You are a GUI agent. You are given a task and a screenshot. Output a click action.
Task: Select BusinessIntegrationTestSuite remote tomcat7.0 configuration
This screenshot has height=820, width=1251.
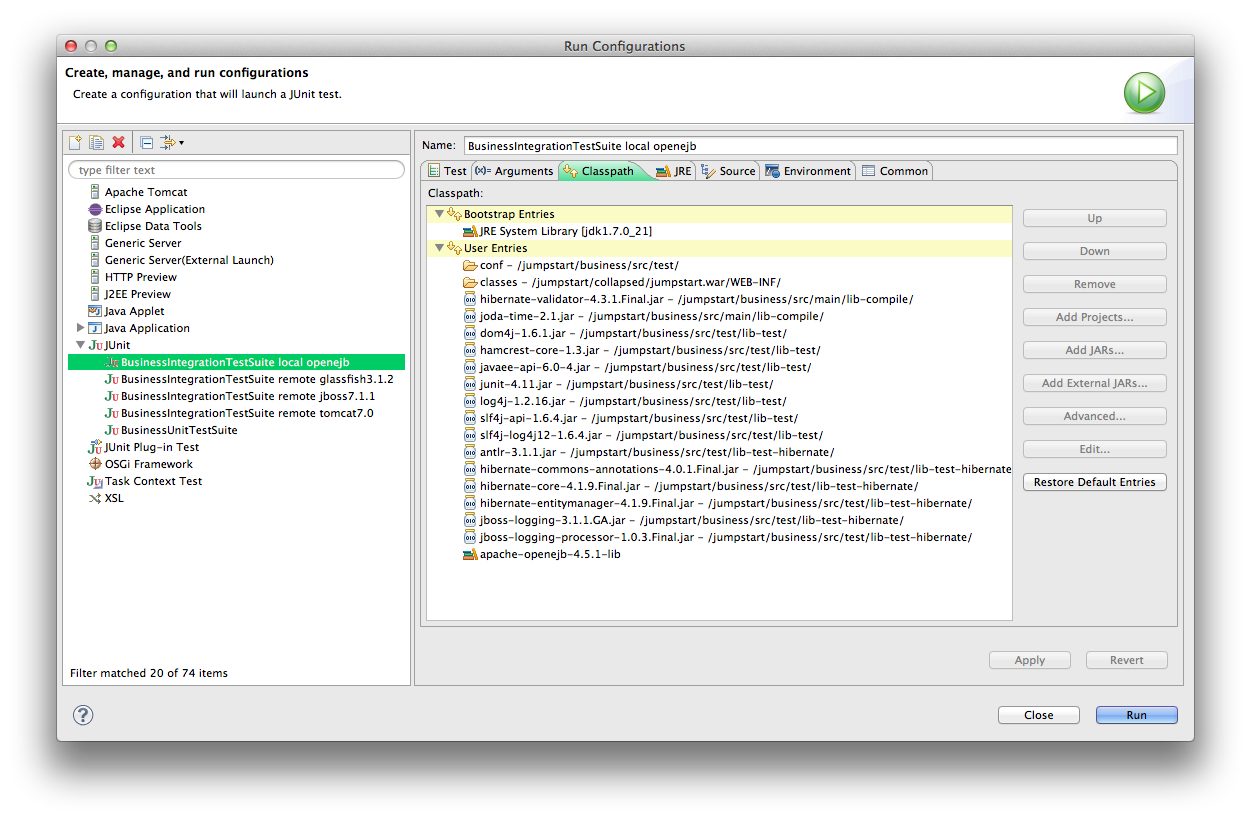click(x=247, y=413)
